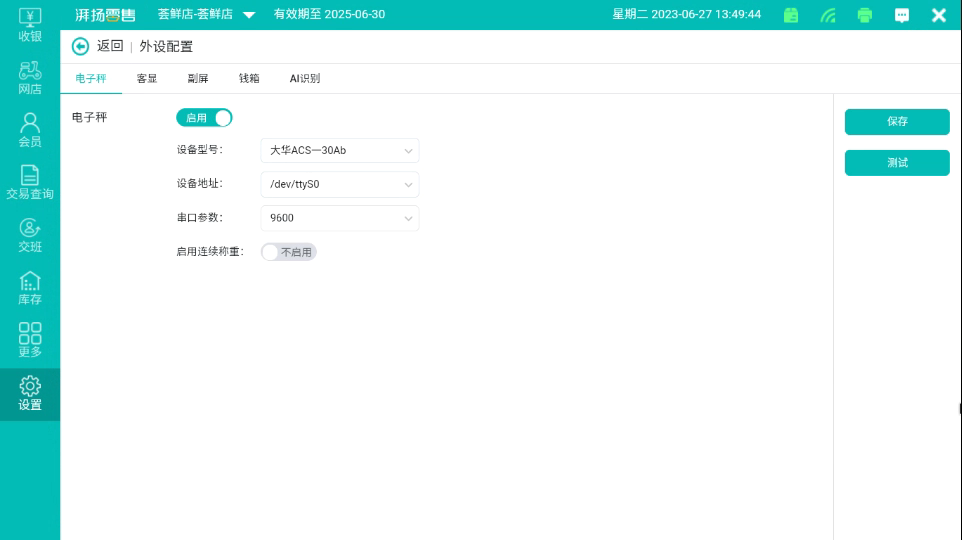Open the 收银 cashier sidebar icon
This screenshot has height=540, width=962.
coord(30,24)
